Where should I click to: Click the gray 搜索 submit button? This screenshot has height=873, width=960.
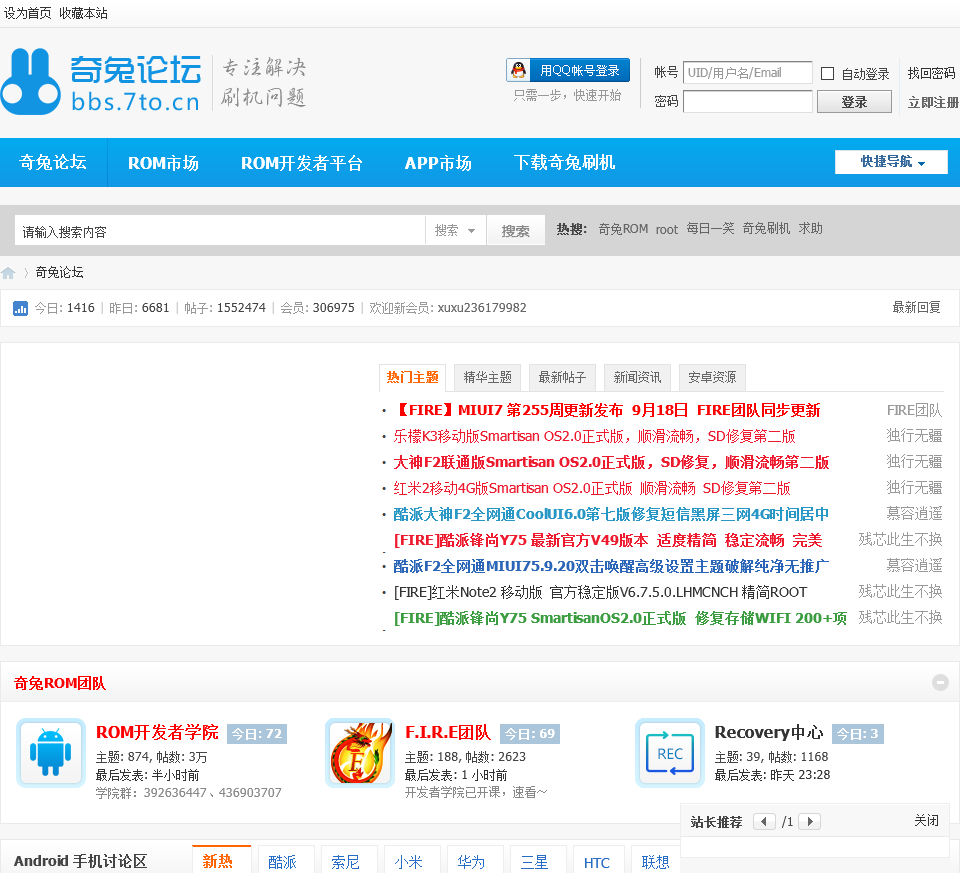click(516, 231)
